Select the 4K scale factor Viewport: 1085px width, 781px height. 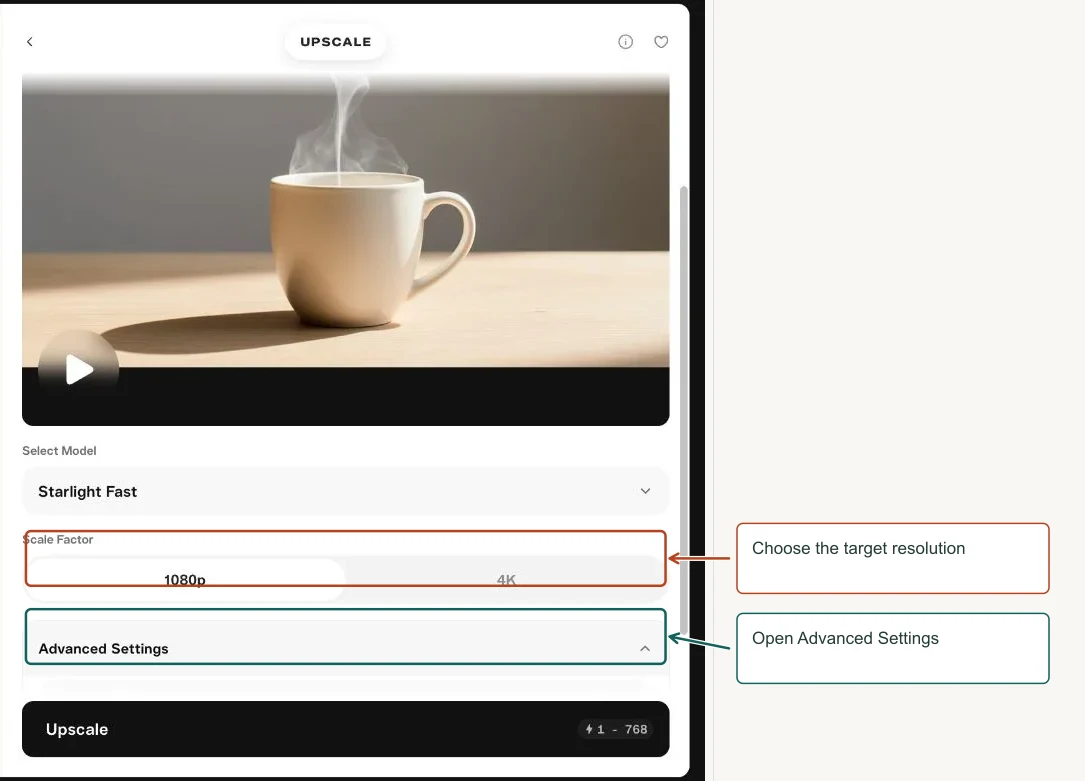[x=506, y=579]
